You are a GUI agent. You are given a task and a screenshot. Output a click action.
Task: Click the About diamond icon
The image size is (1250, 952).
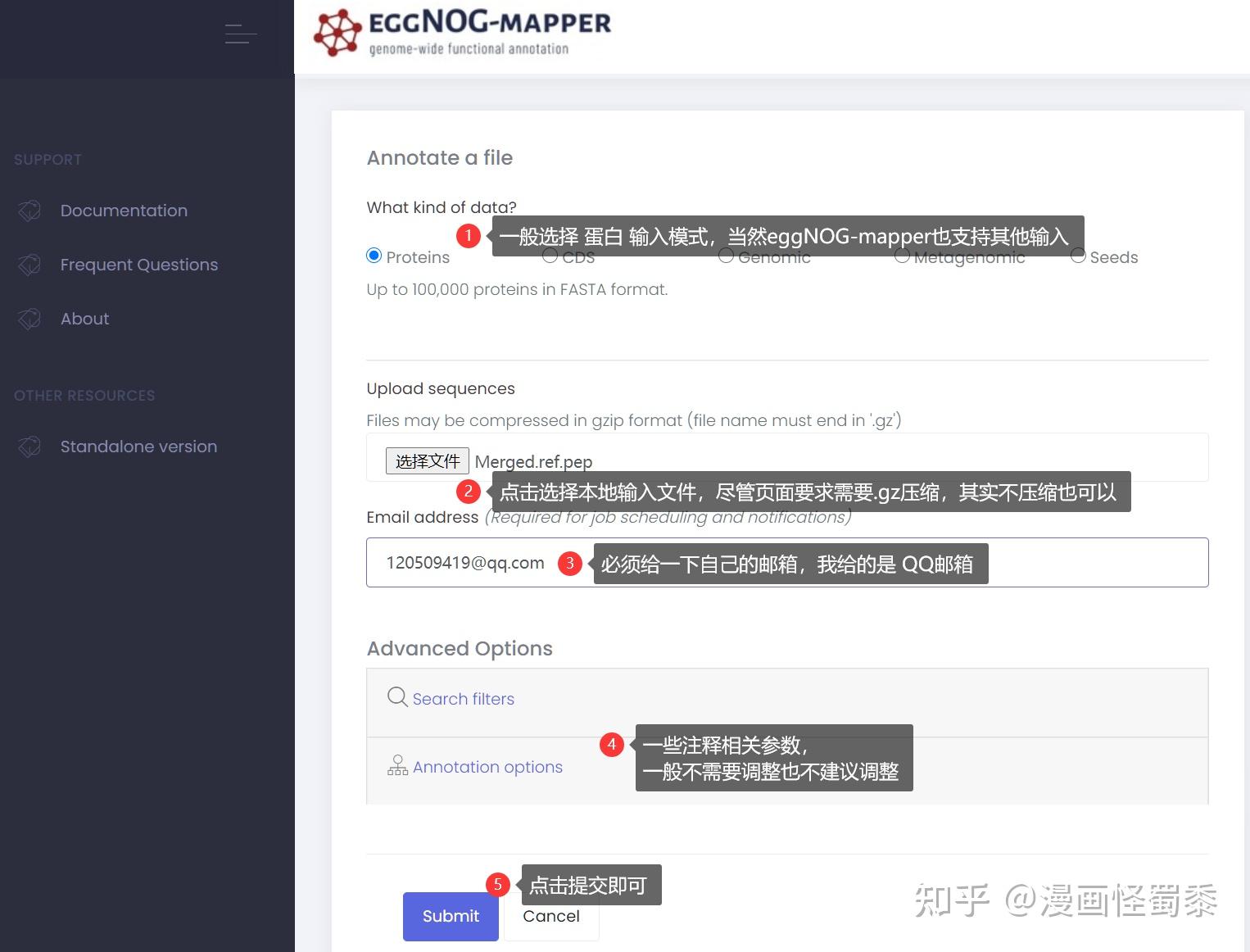coord(29,319)
